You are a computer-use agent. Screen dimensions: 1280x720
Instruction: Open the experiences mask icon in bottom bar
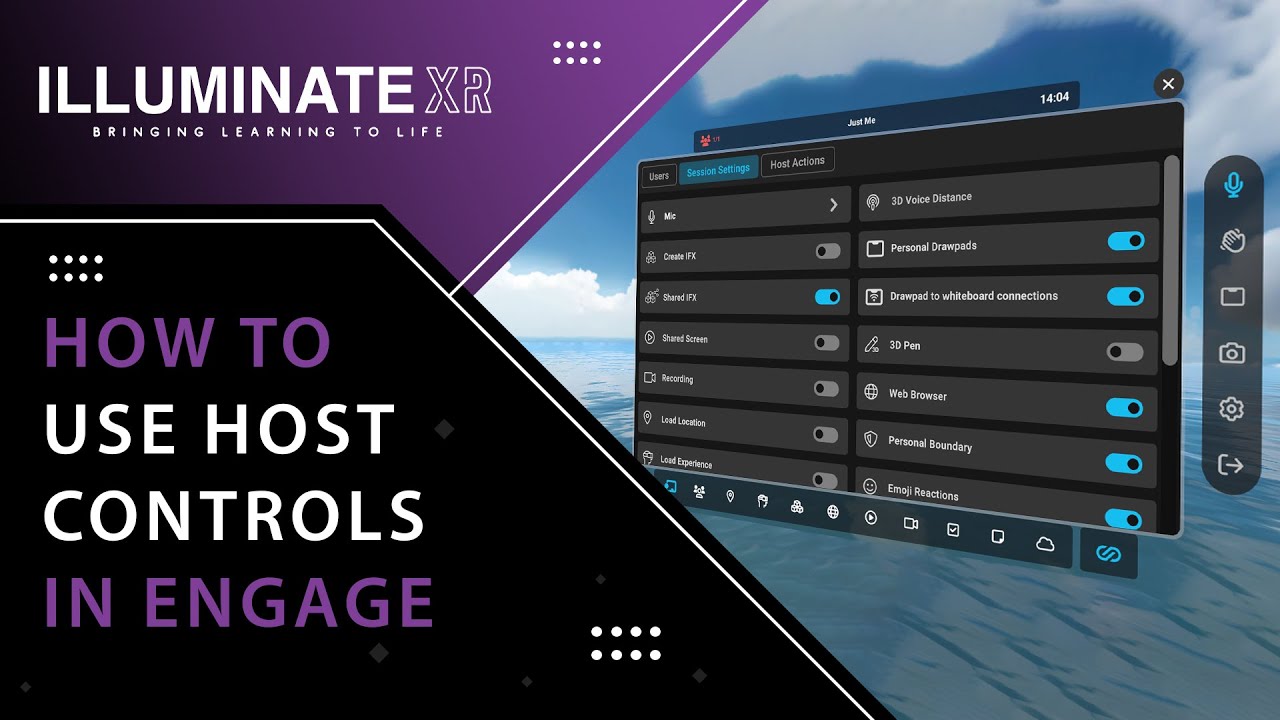[763, 501]
